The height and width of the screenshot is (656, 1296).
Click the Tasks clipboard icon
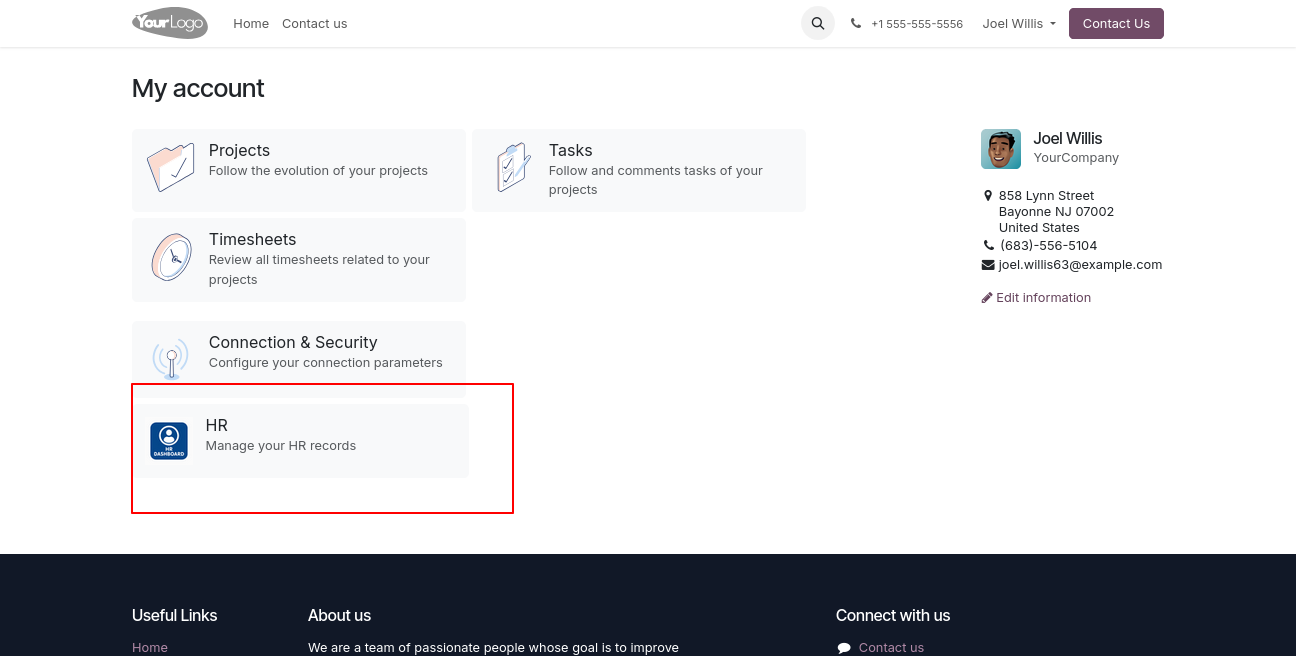click(x=512, y=168)
